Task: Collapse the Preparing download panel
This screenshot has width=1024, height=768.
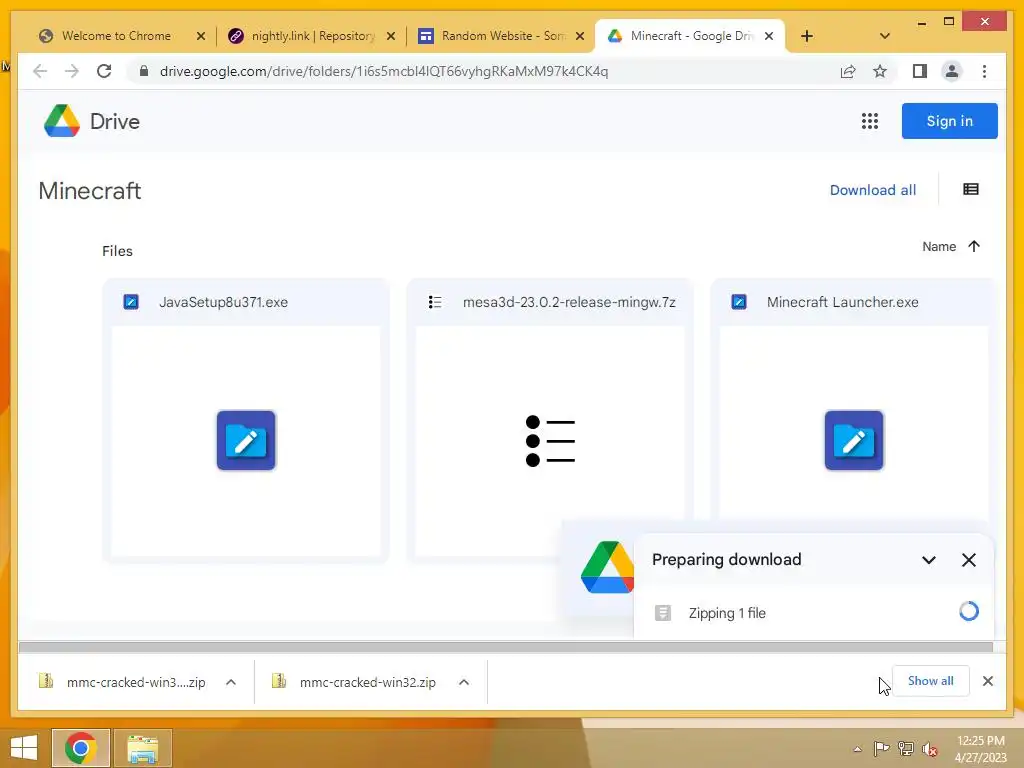Action: 929,560
